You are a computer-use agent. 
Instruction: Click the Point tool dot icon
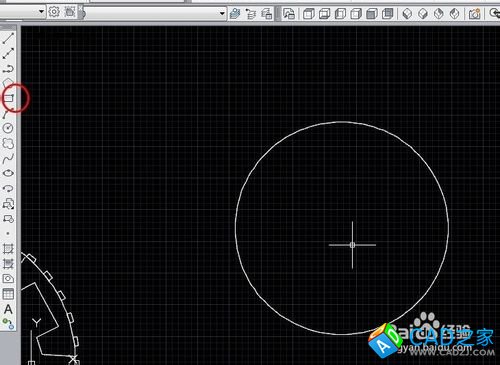click(x=8, y=234)
